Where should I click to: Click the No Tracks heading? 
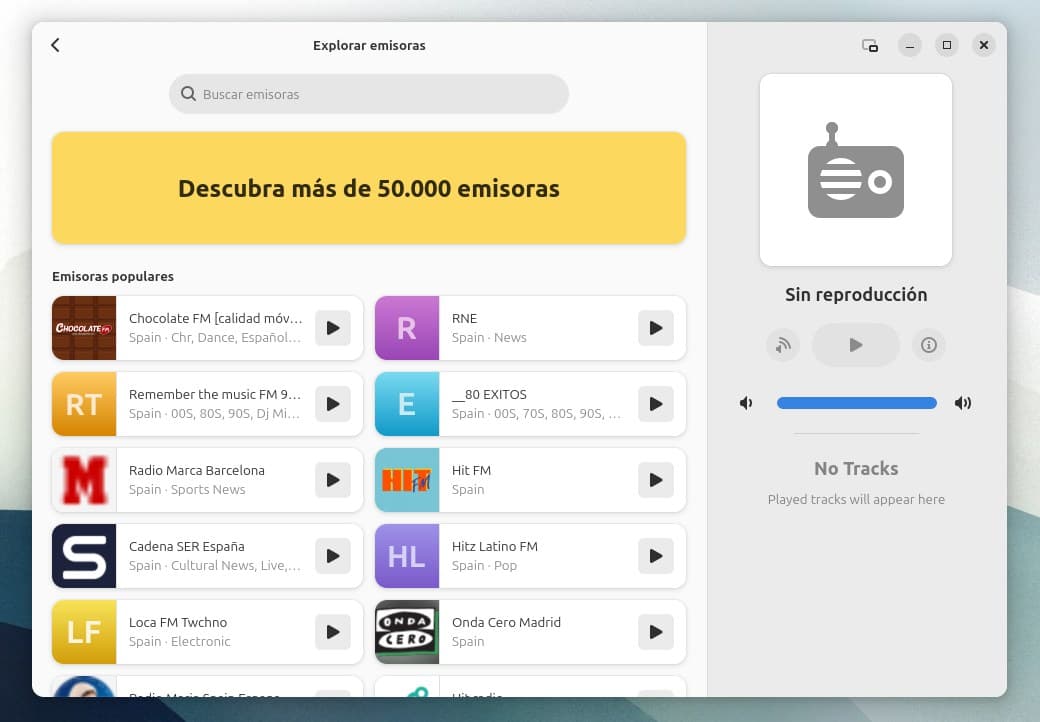(856, 469)
